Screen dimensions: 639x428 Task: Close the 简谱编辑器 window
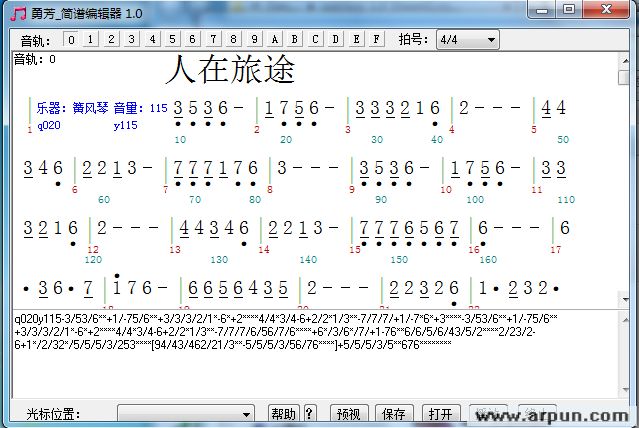coord(606,10)
